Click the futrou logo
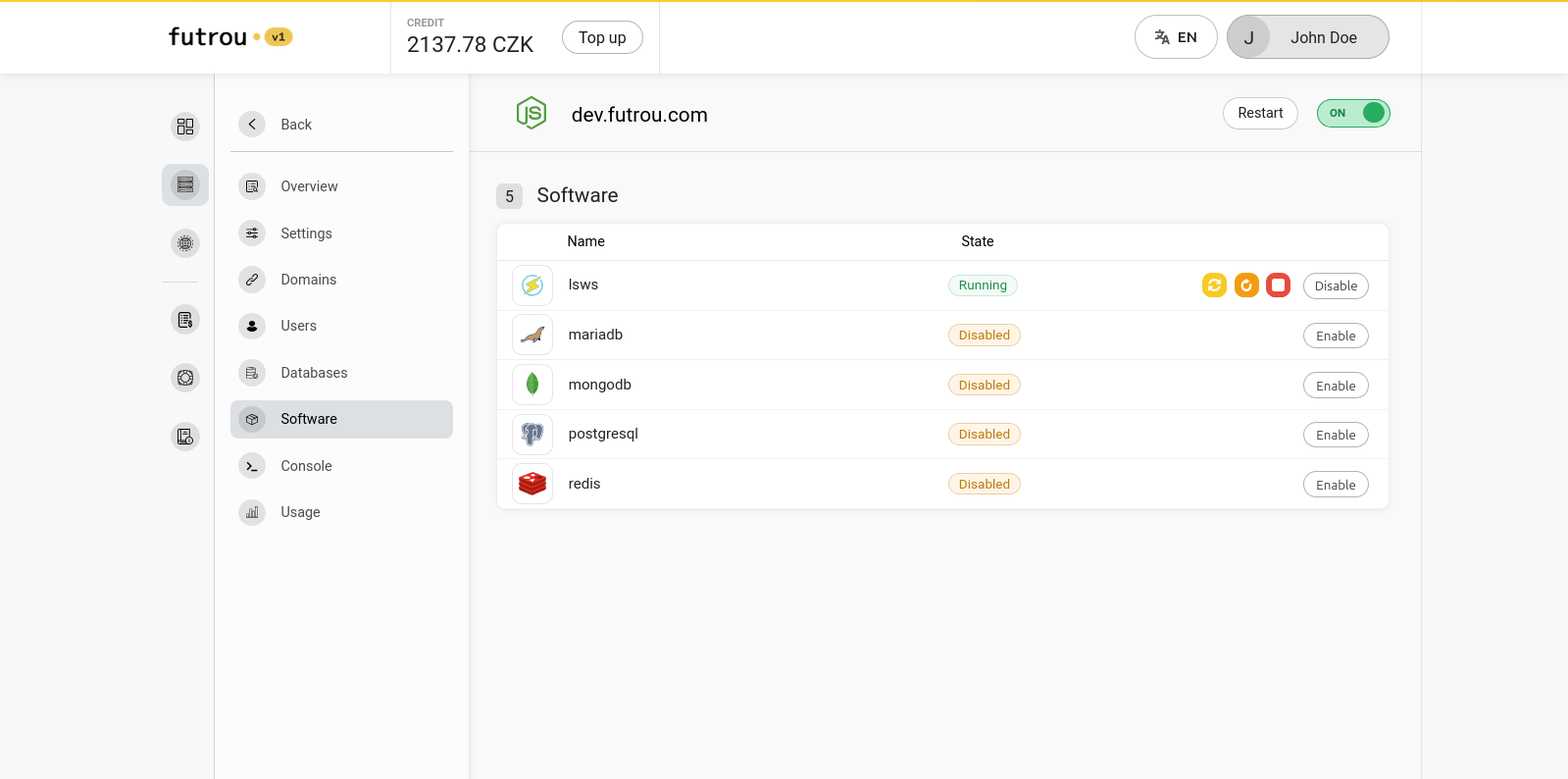Screen dimensions: 1568x779 click(x=208, y=37)
